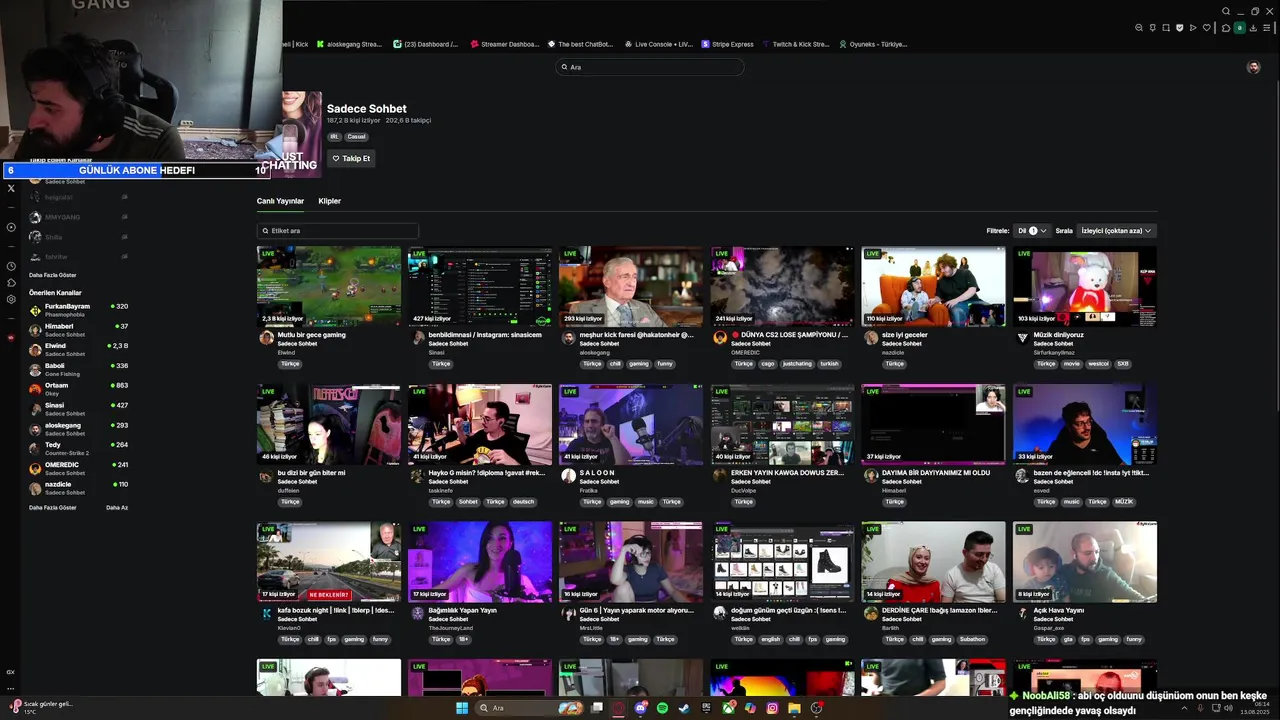Click the heart icon on Takip Et button
The width and height of the screenshot is (1280, 720).
click(x=336, y=158)
